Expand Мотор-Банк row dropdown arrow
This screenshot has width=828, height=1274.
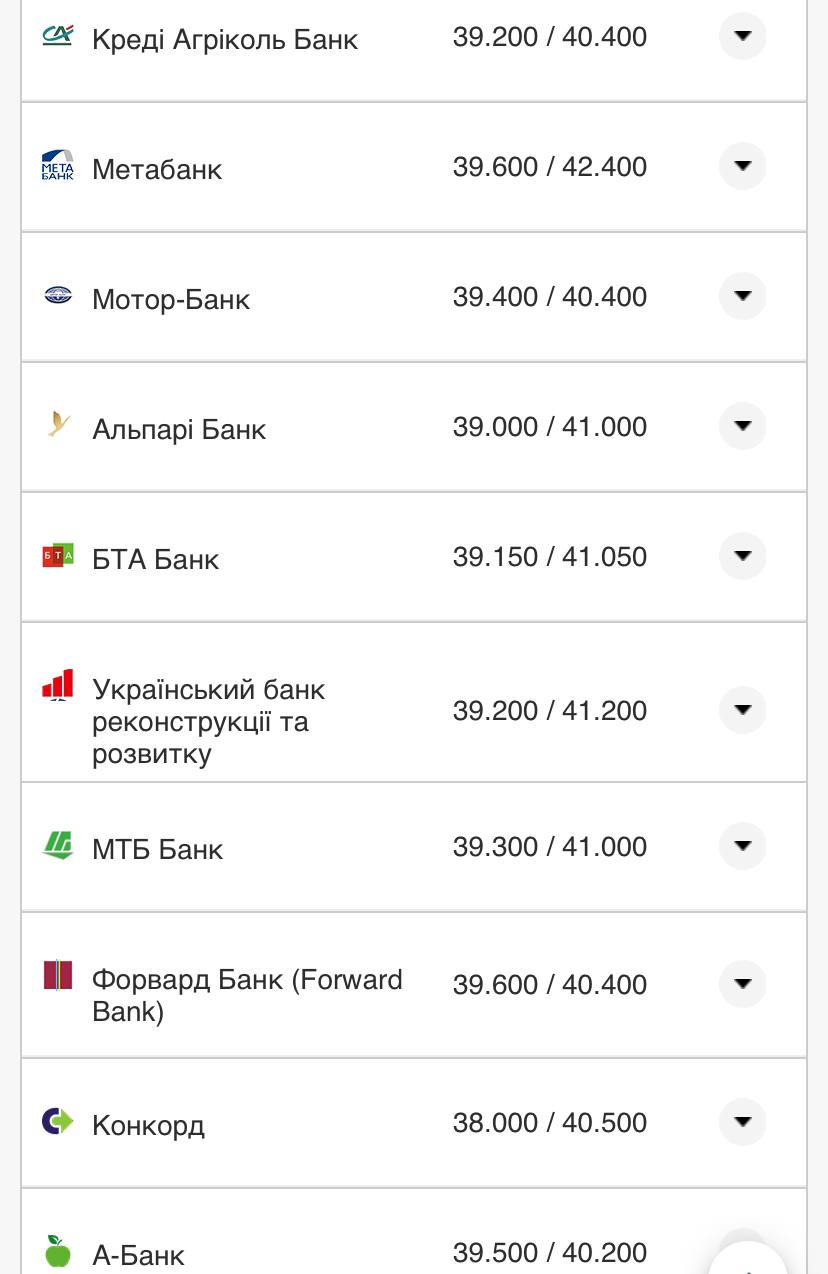pos(742,296)
